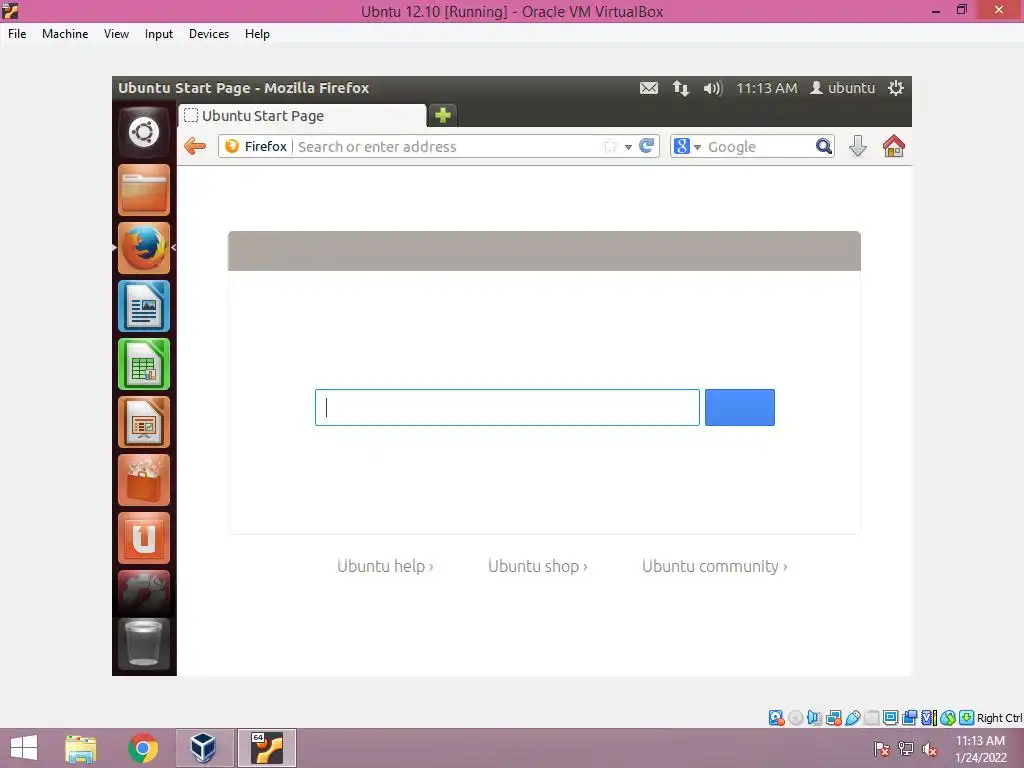Open the Ubuntu One launcher icon
Screen dimensions: 1024x768
(x=144, y=539)
